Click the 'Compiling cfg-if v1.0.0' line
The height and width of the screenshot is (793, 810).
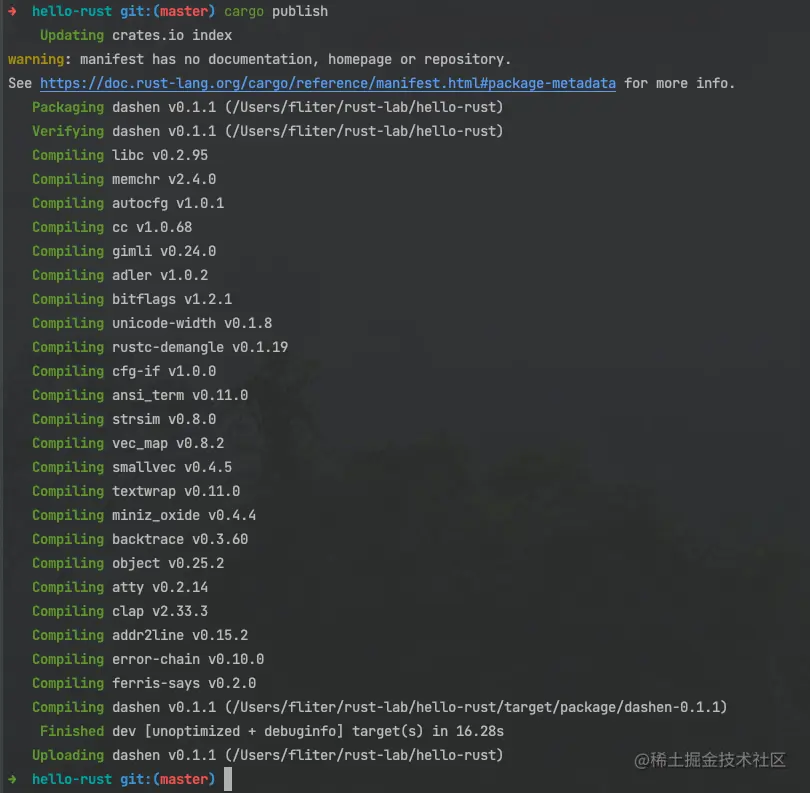124,371
